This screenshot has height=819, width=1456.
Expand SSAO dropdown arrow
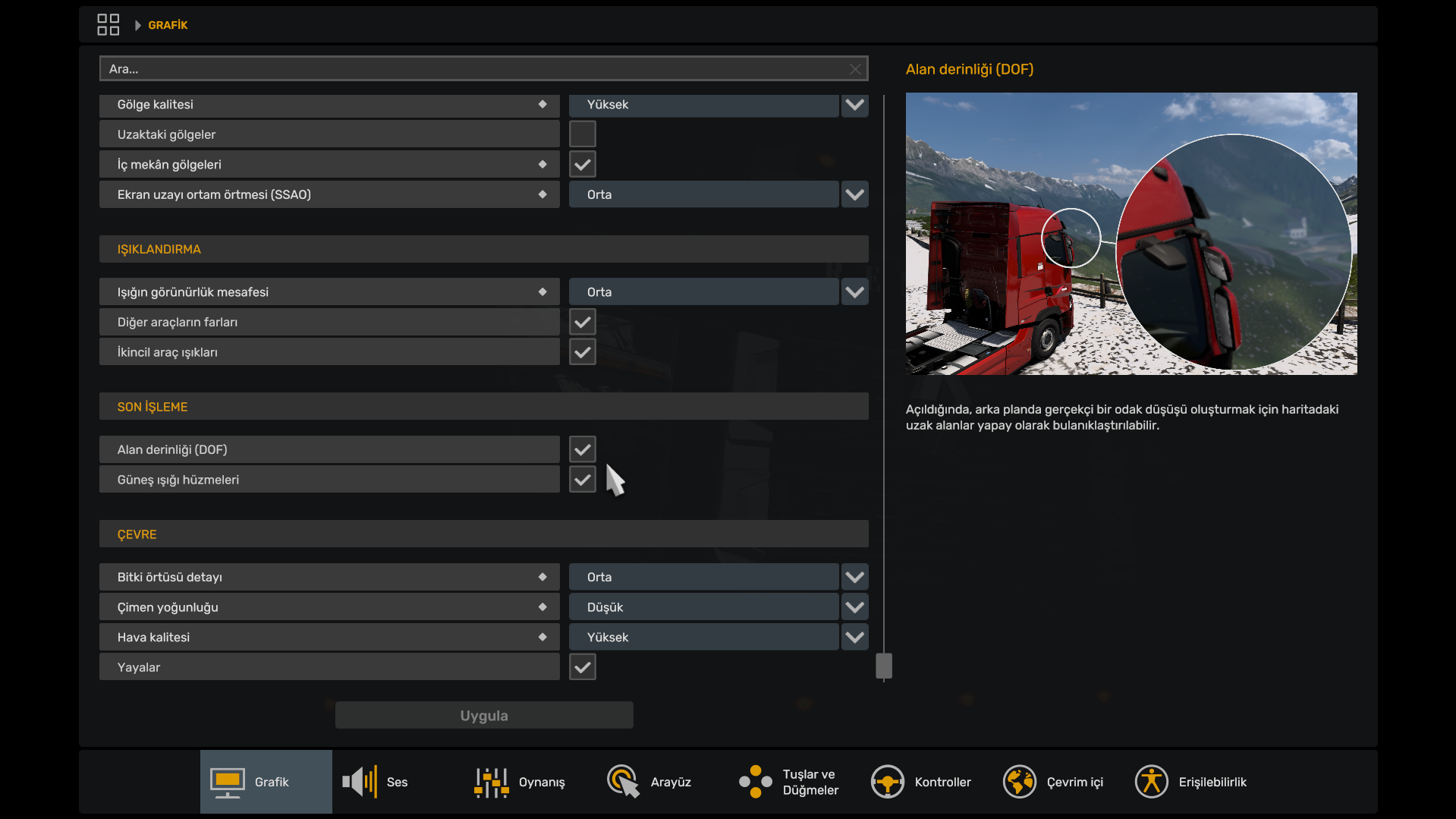click(855, 194)
